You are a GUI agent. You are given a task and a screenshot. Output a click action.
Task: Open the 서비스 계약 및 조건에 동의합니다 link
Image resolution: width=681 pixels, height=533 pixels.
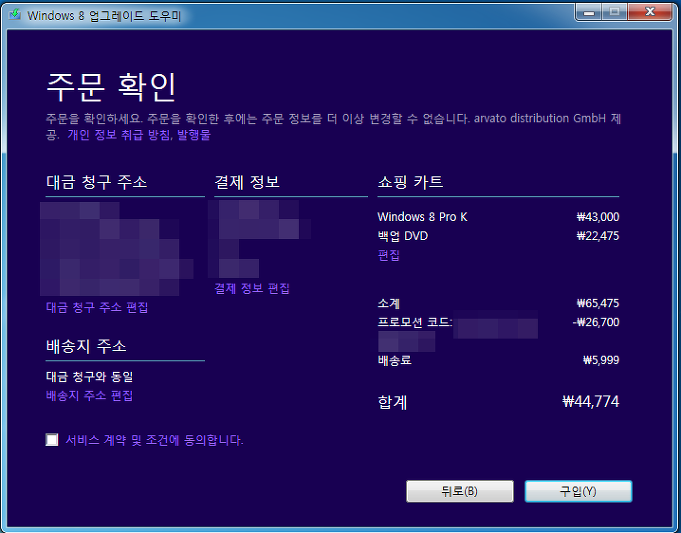tap(154, 440)
